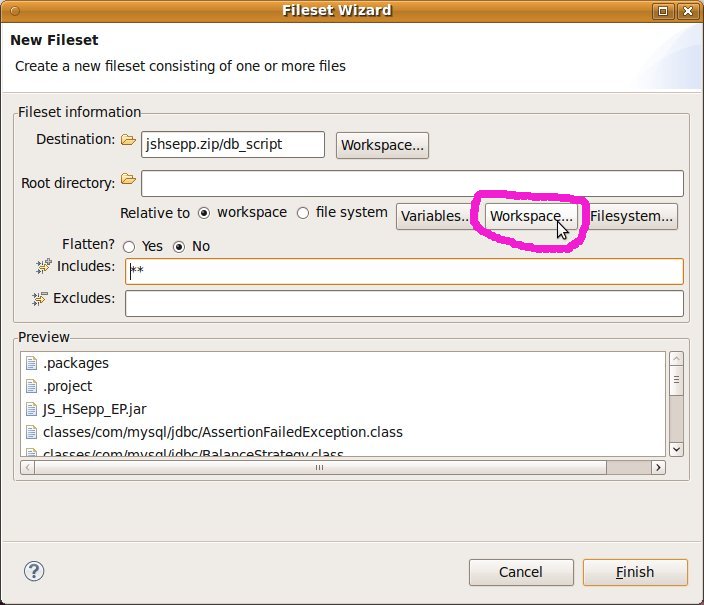Click the Root directory text field
This screenshot has height=605, width=704.
coord(412,184)
